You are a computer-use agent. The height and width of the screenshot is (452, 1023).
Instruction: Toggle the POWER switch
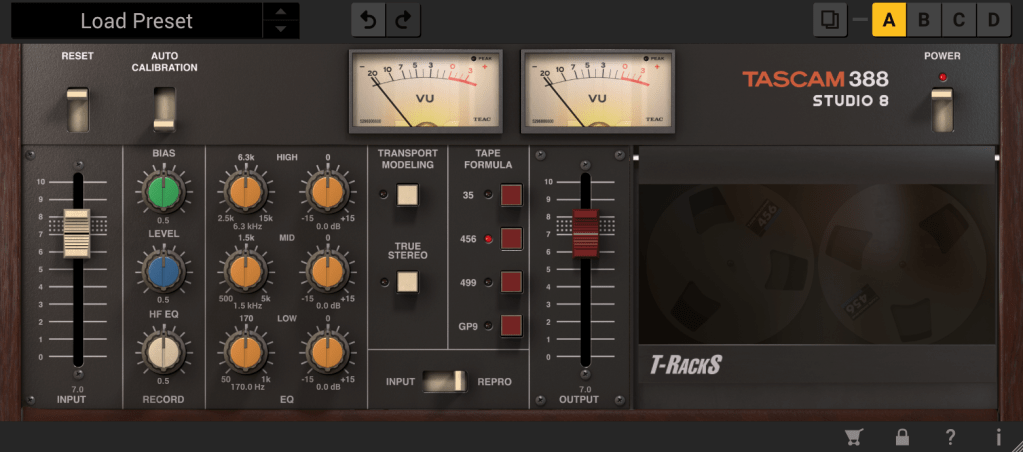point(941,109)
